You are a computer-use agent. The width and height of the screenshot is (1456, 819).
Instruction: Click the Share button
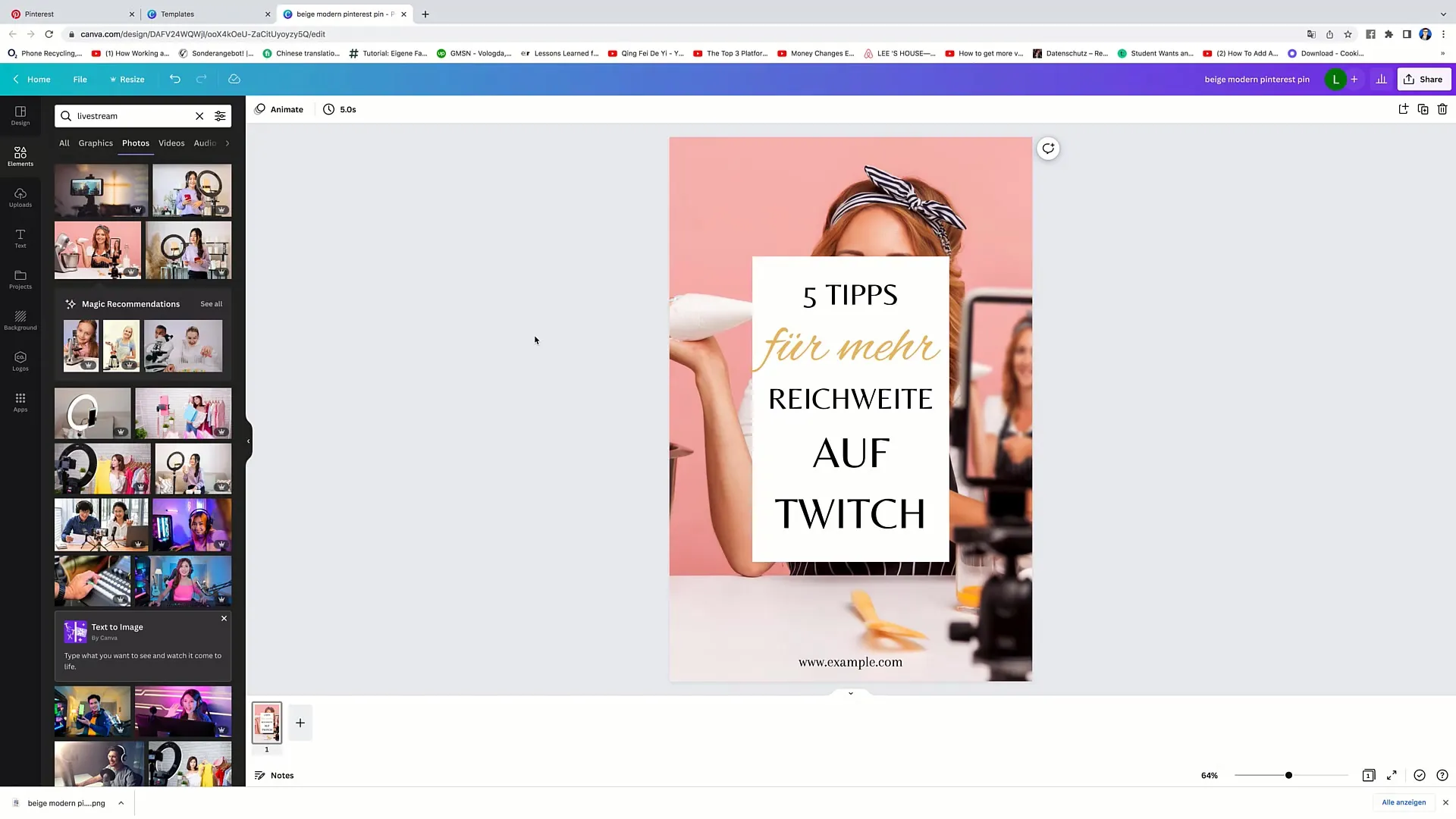[x=1423, y=79]
